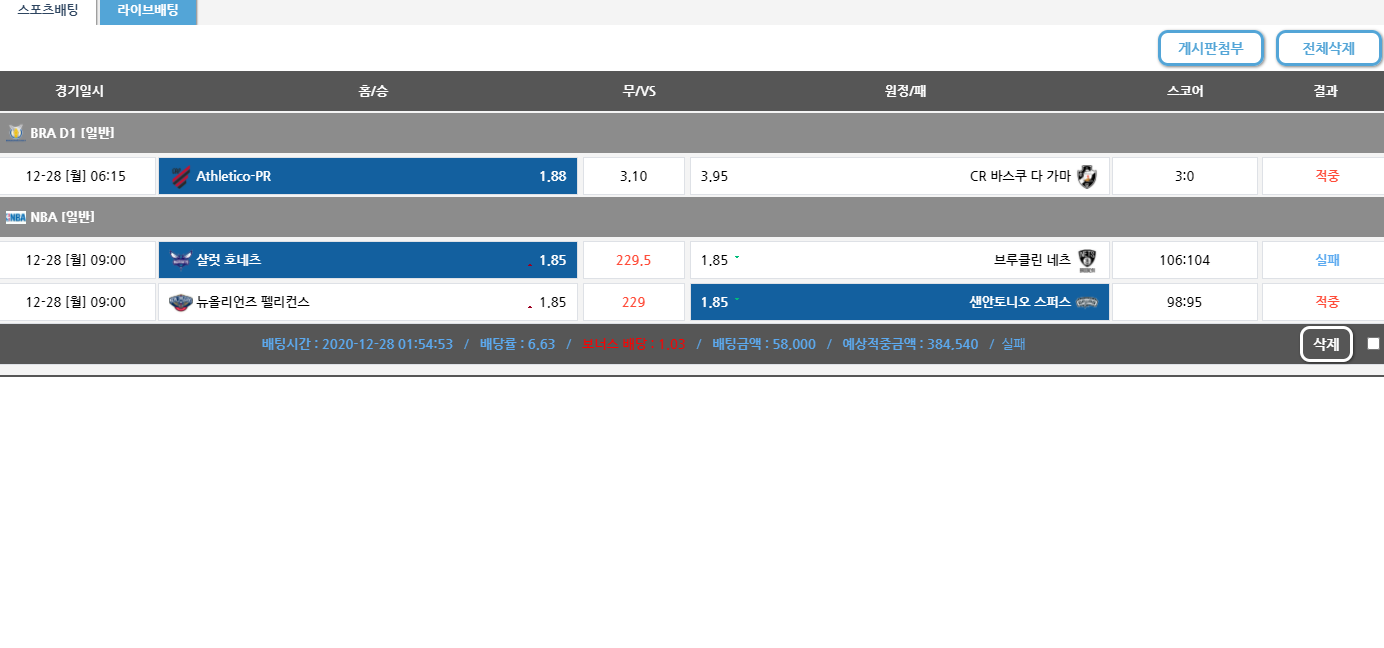The height and width of the screenshot is (648, 1384).
Task: Click the San Antonio Spurs logo icon
Action: tap(1087, 303)
